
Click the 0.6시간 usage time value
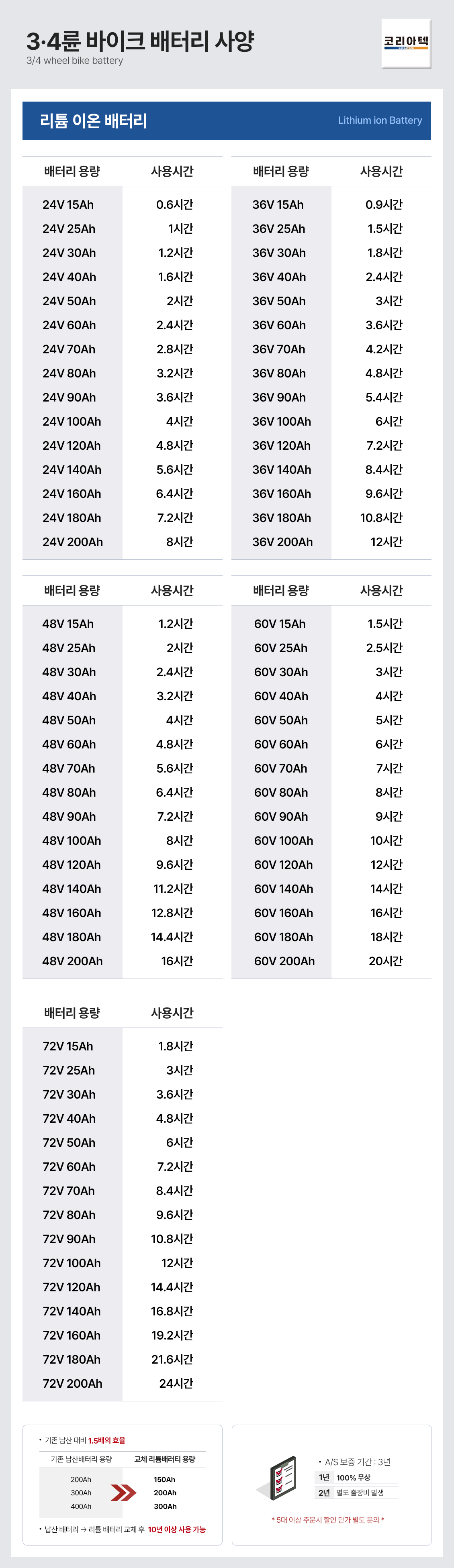pyautogui.click(x=174, y=204)
